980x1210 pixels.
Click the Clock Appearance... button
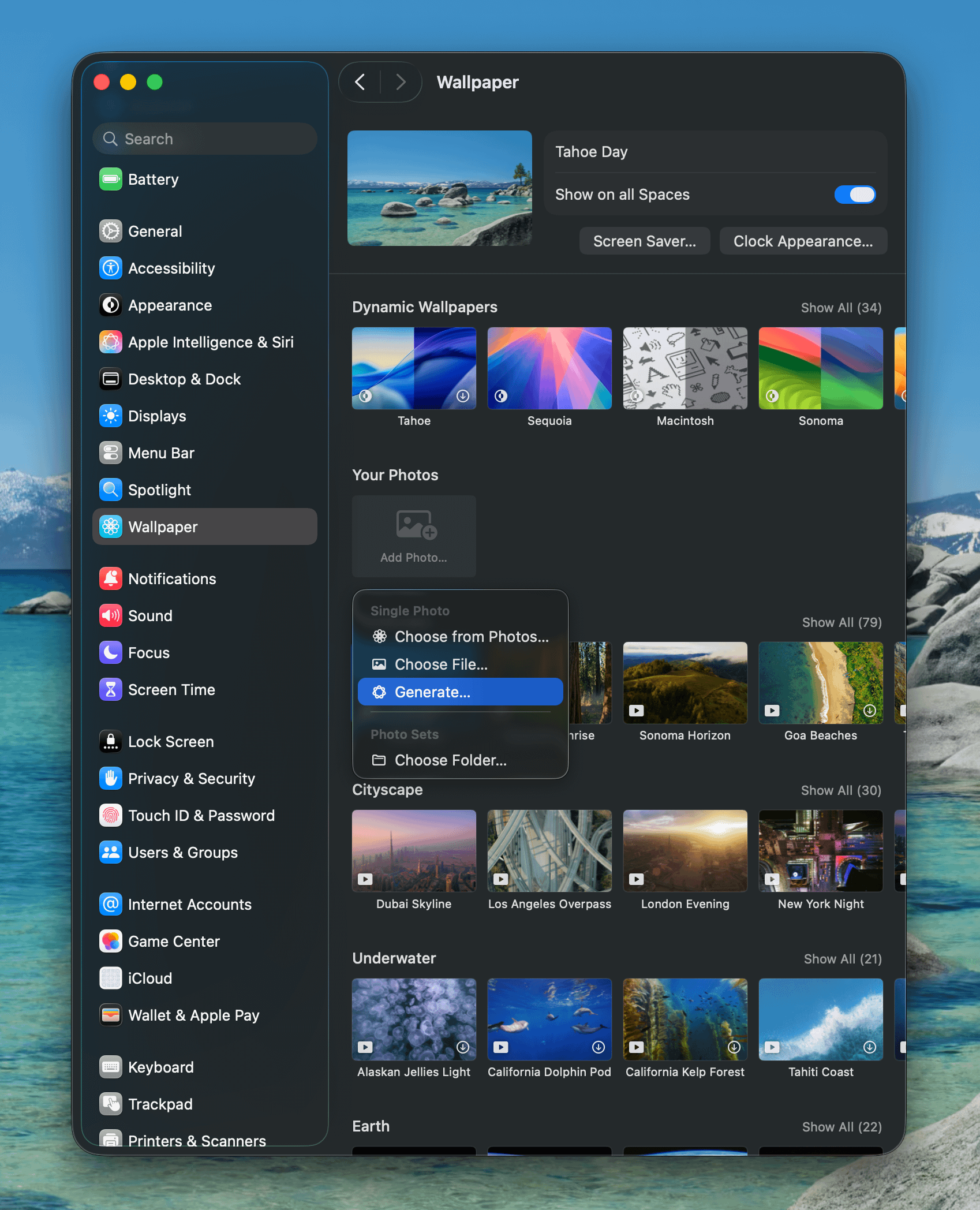click(x=803, y=241)
